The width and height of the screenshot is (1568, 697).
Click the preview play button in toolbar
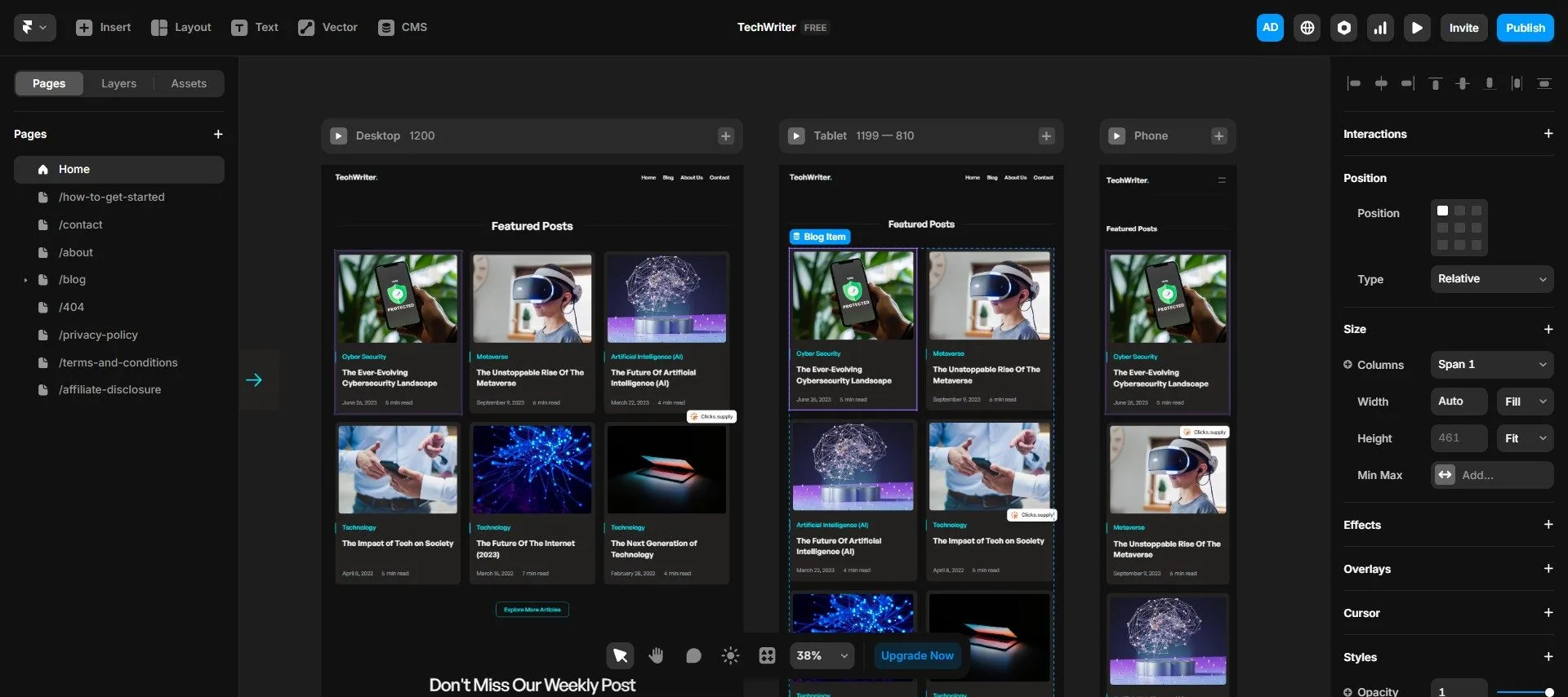point(1417,28)
